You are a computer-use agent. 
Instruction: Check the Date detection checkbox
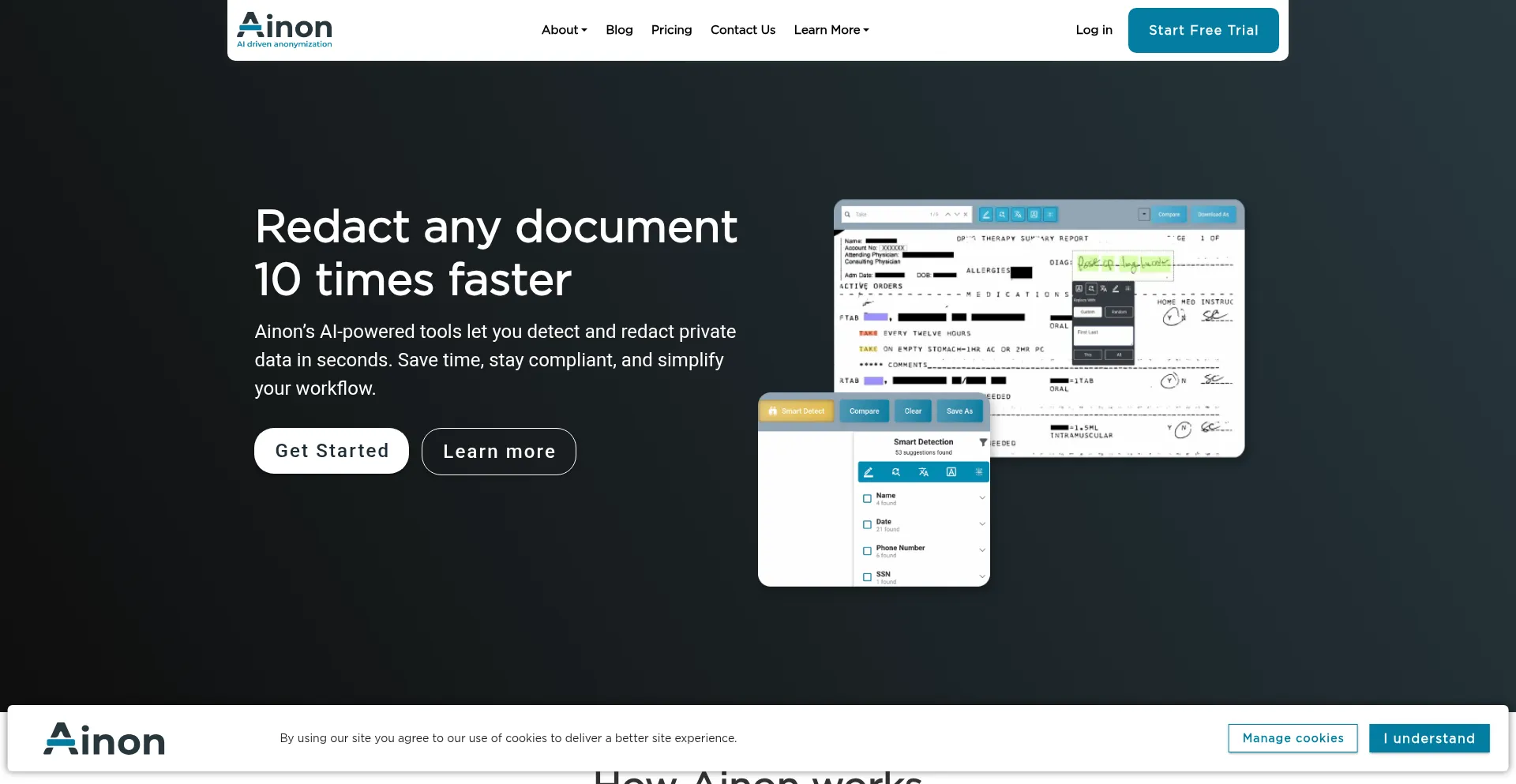coord(867,525)
